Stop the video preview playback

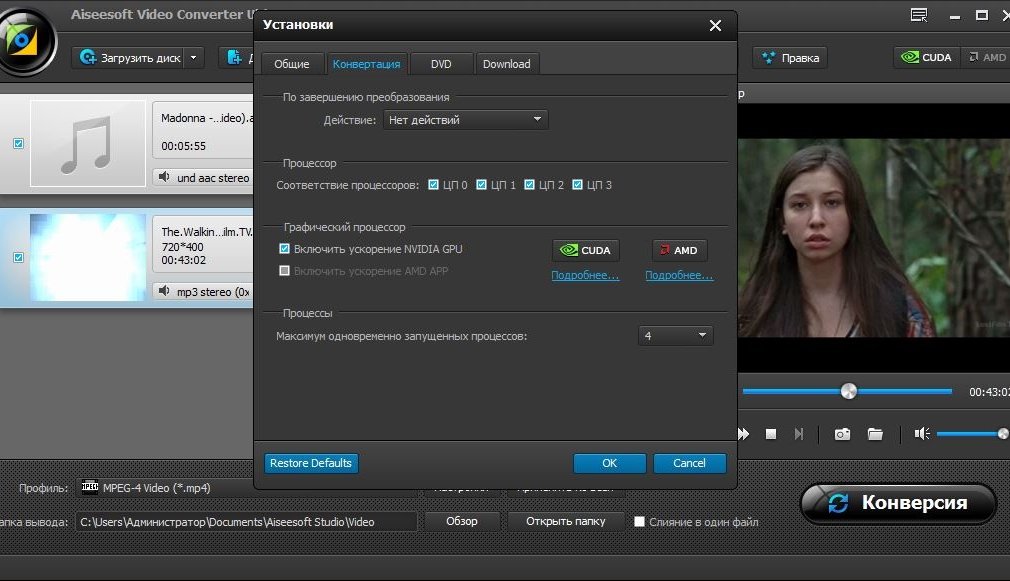click(770, 434)
